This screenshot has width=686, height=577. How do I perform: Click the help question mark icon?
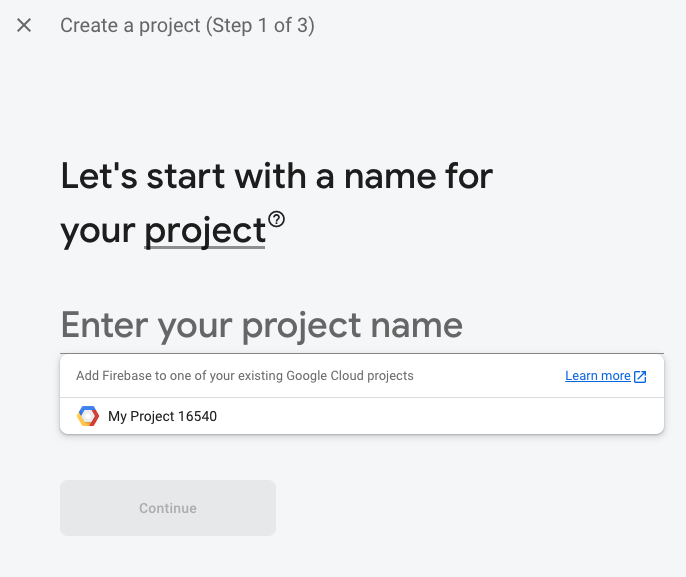[x=277, y=219]
